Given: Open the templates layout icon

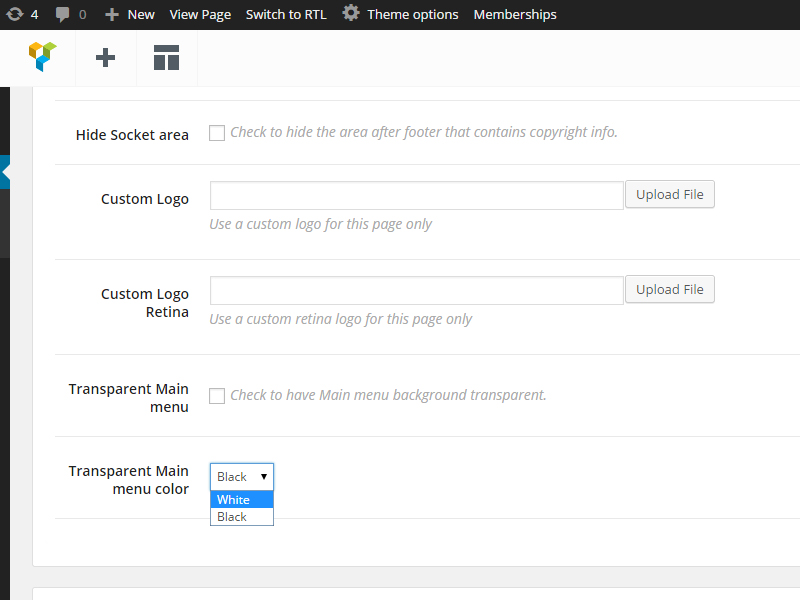Looking at the screenshot, I should [x=166, y=58].
